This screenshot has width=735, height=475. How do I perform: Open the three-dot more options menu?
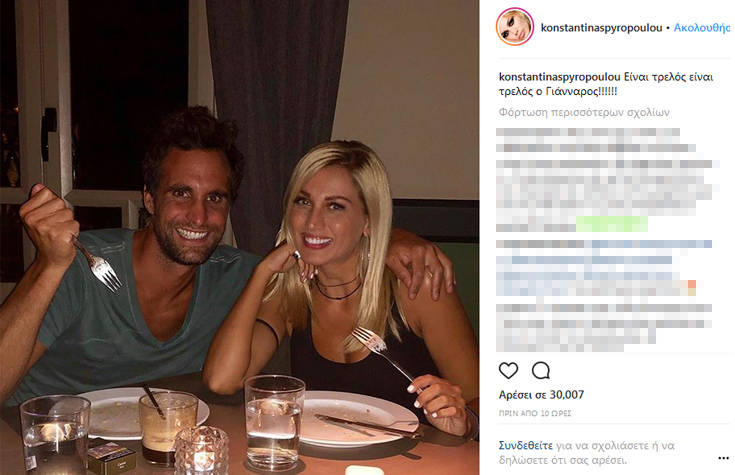723,458
